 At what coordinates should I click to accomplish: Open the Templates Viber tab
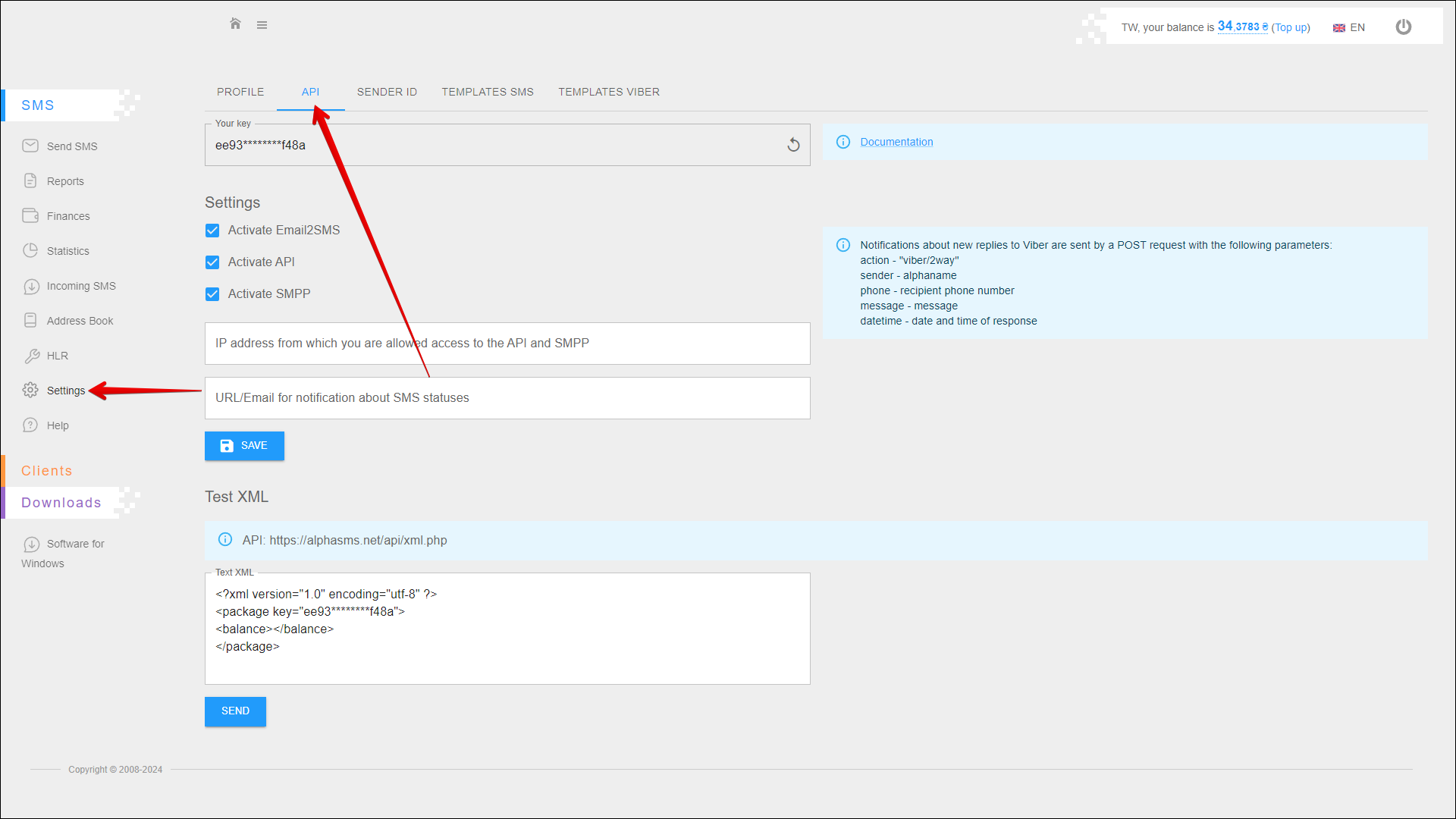[608, 92]
